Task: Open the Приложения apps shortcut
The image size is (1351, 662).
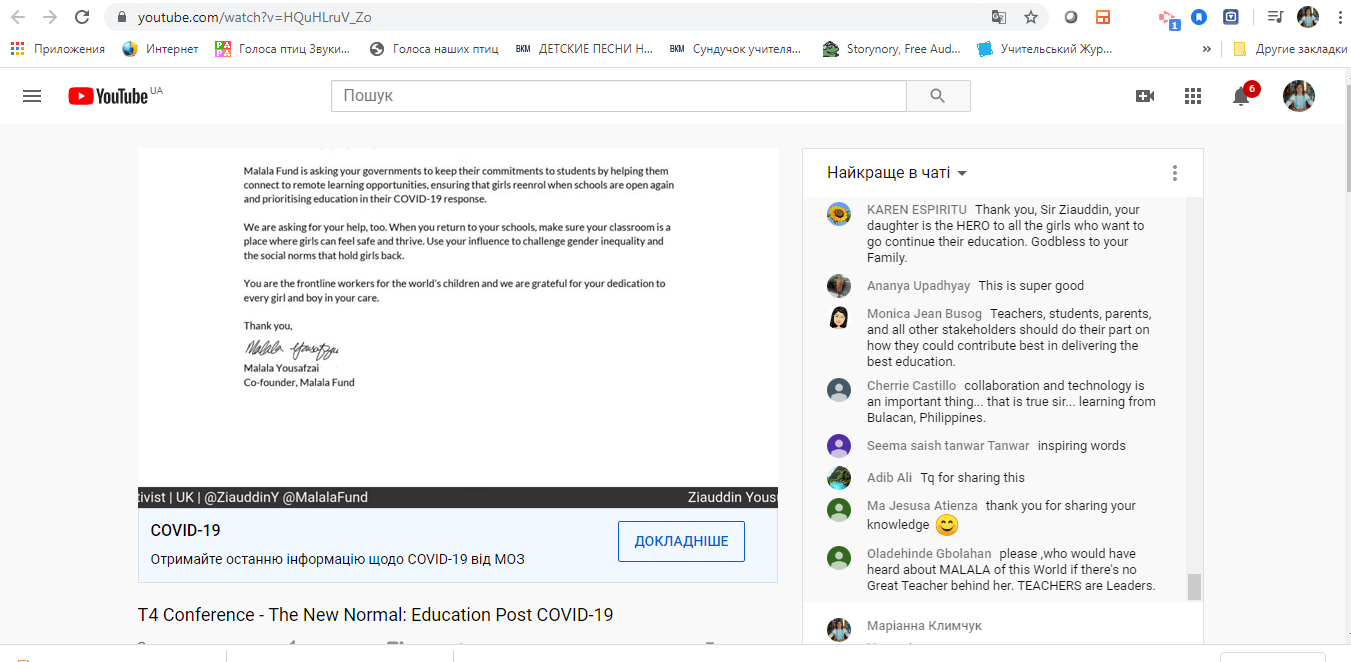Action: tap(58, 49)
